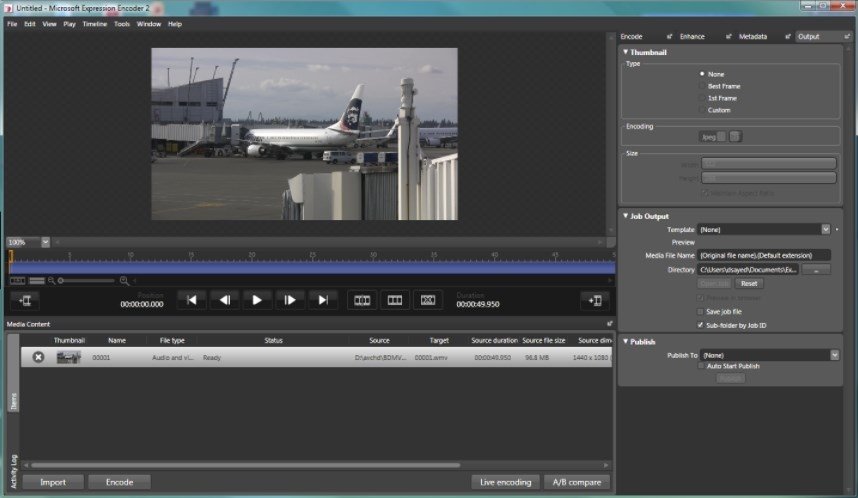Click the middle clip edit icon with three frames
Viewport: 858px width, 498px height.
pos(395,300)
